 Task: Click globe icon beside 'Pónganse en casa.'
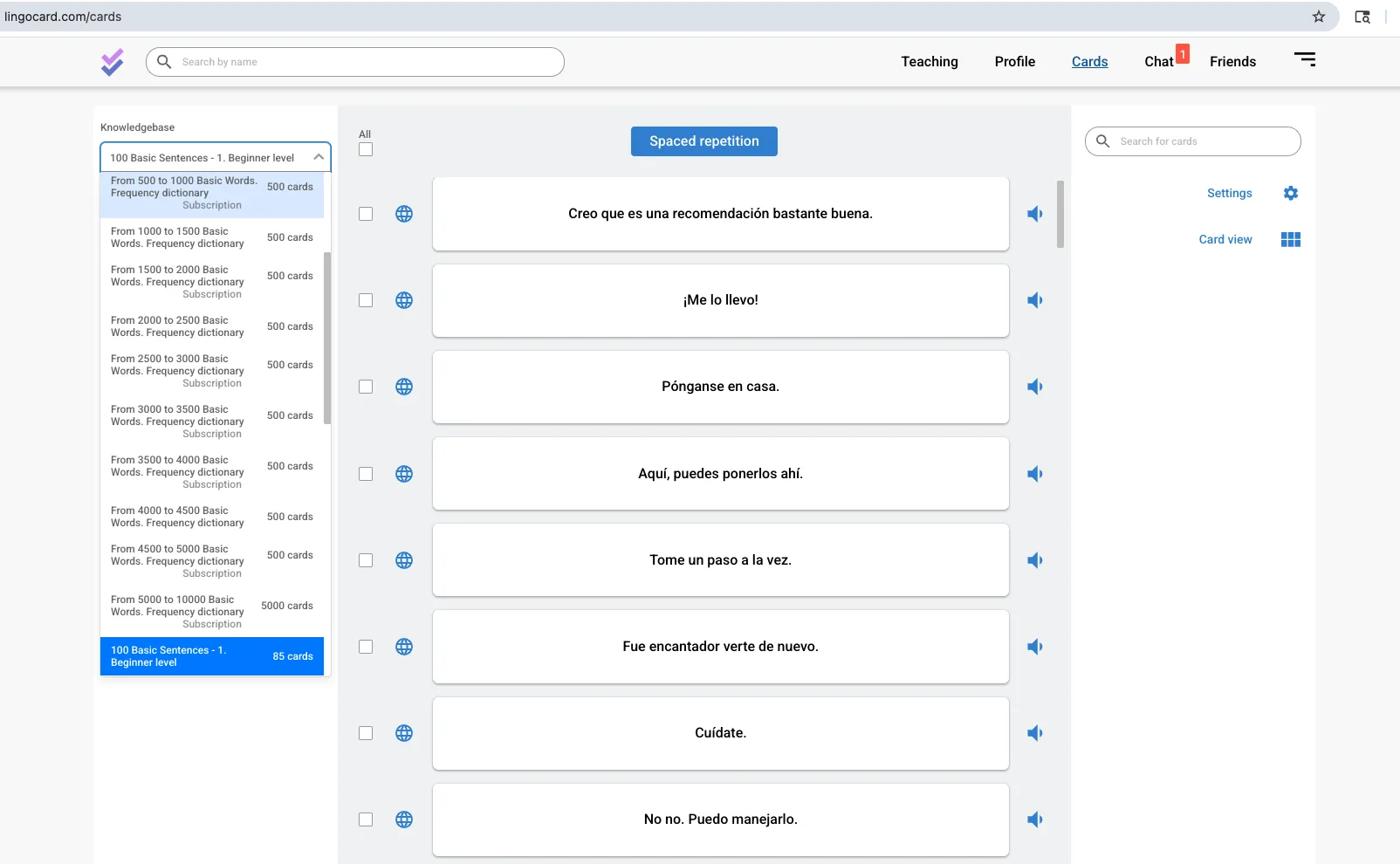pyautogui.click(x=404, y=387)
